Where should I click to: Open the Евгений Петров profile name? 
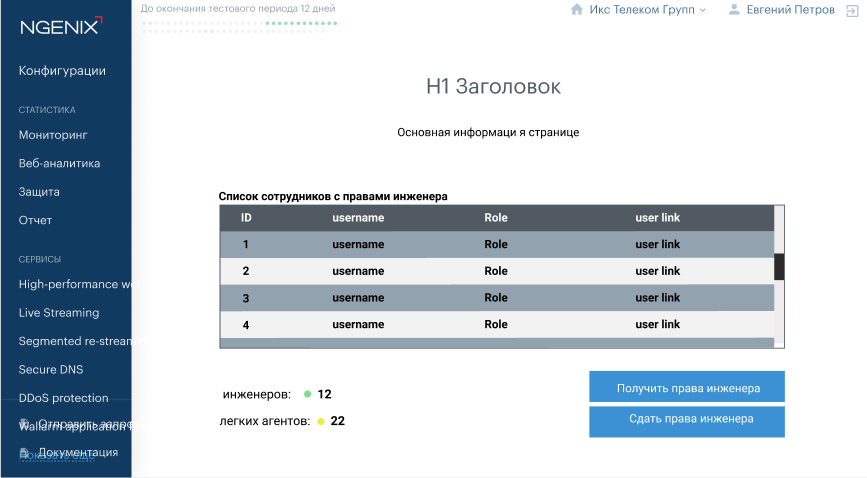(x=790, y=9)
